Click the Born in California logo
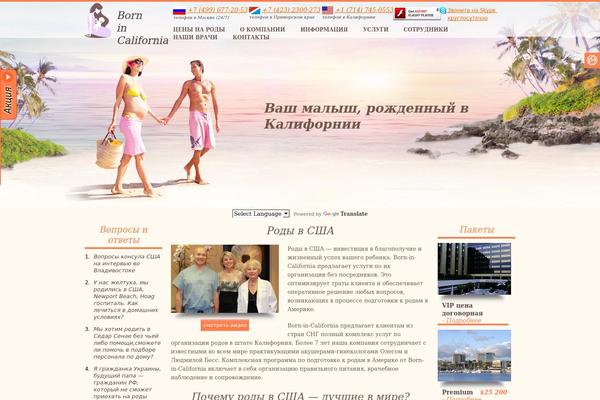The height and width of the screenshot is (400, 600). [127, 24]
